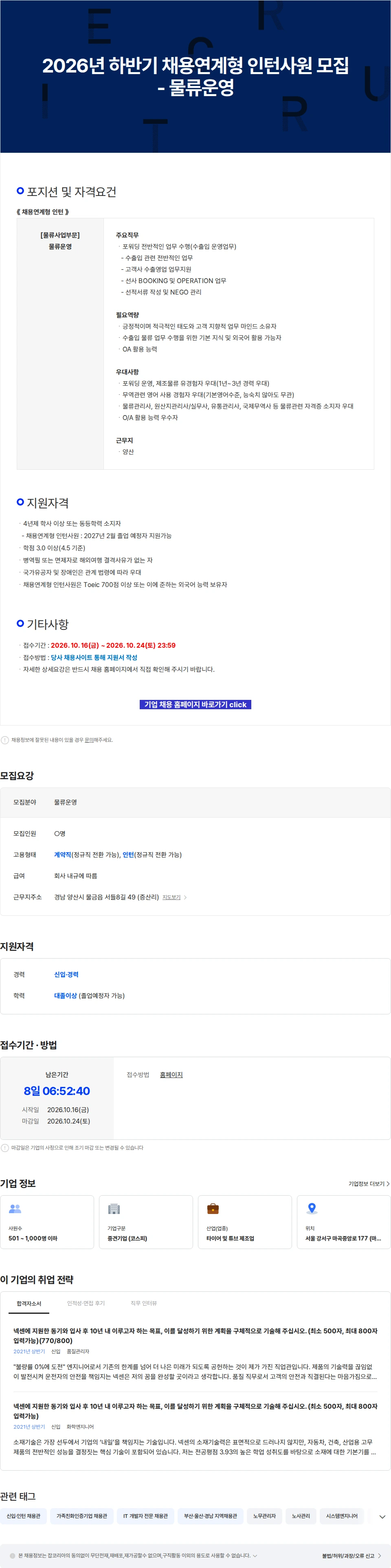This screenshot has height=1568, width=391.
Task: Click the arrow after 불법/허위/과장/오류 신고
Action: click(380, 1555)
